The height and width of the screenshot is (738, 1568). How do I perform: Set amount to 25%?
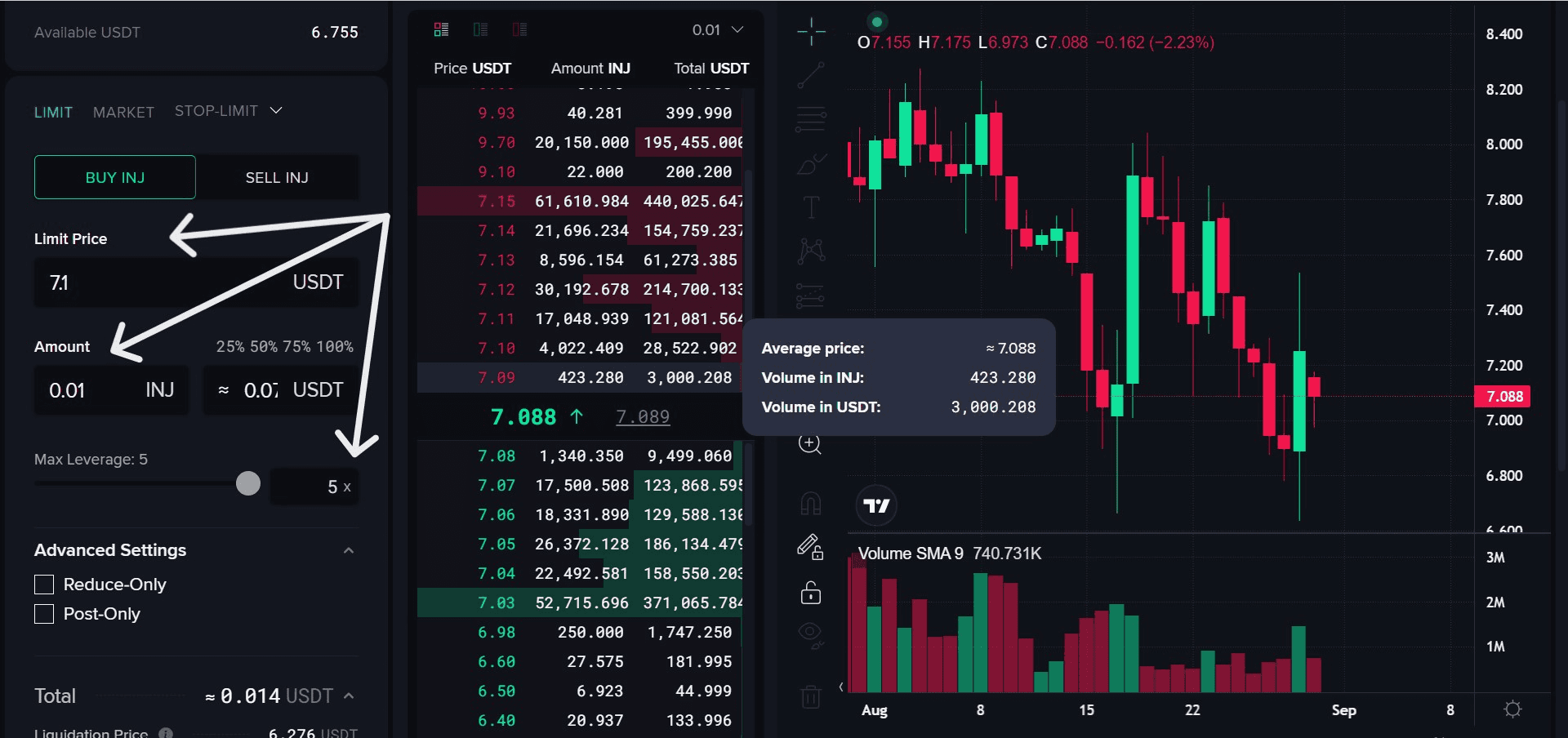coord(230,346)
